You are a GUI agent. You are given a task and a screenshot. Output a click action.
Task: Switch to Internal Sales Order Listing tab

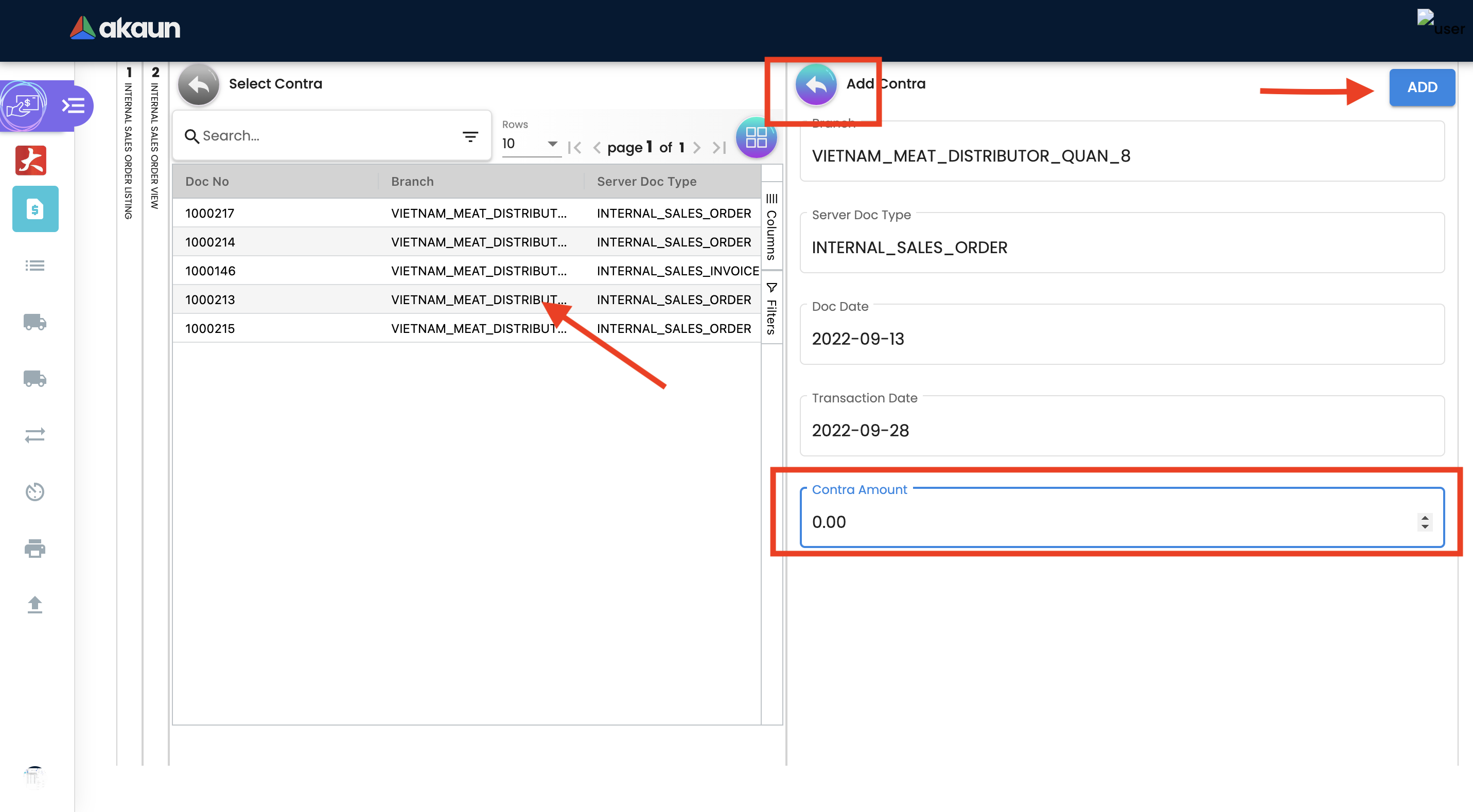pos(129,143)
